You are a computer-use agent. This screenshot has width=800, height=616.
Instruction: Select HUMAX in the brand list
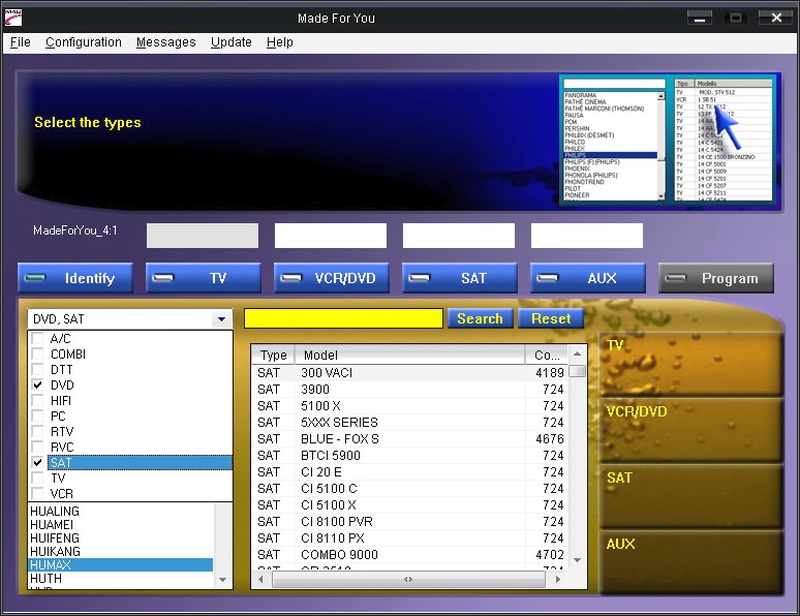tap(120, 565)
